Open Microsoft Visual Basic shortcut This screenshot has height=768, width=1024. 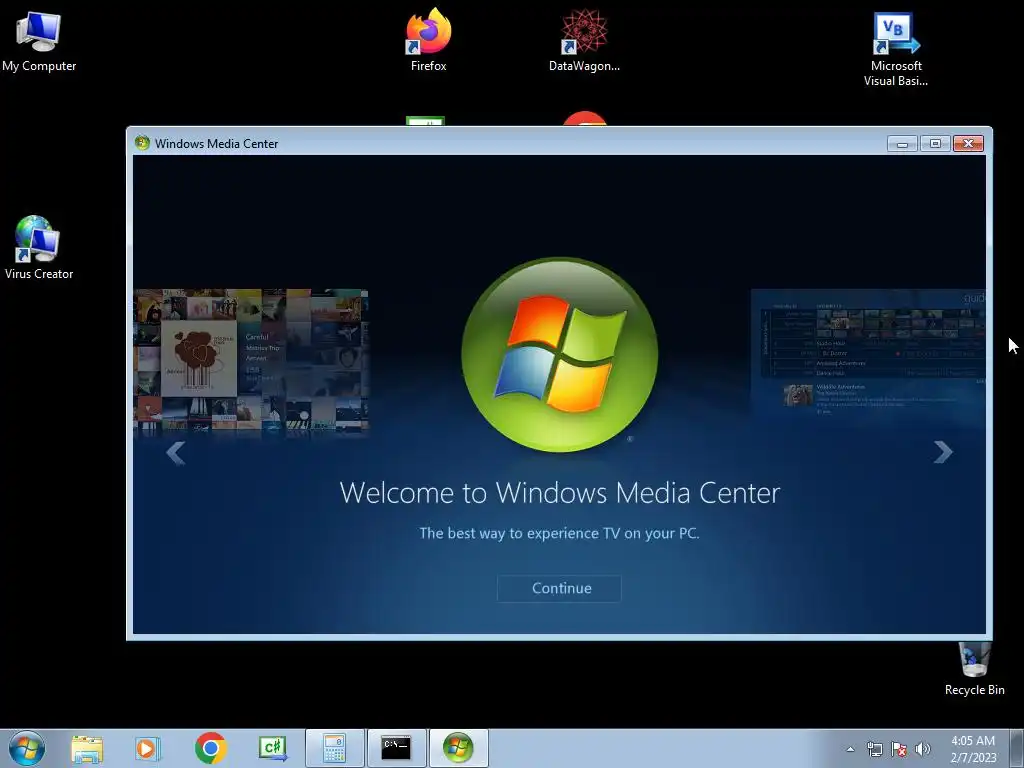[x=896, y=50]
